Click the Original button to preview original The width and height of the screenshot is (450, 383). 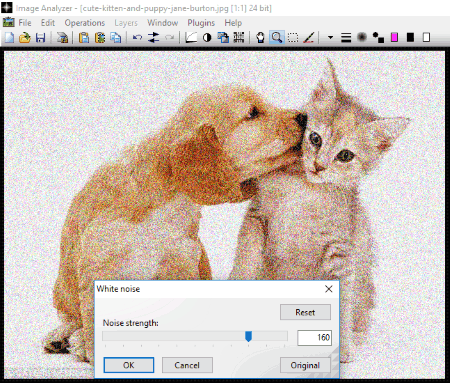pyautogui.click(x=305, y=365)
